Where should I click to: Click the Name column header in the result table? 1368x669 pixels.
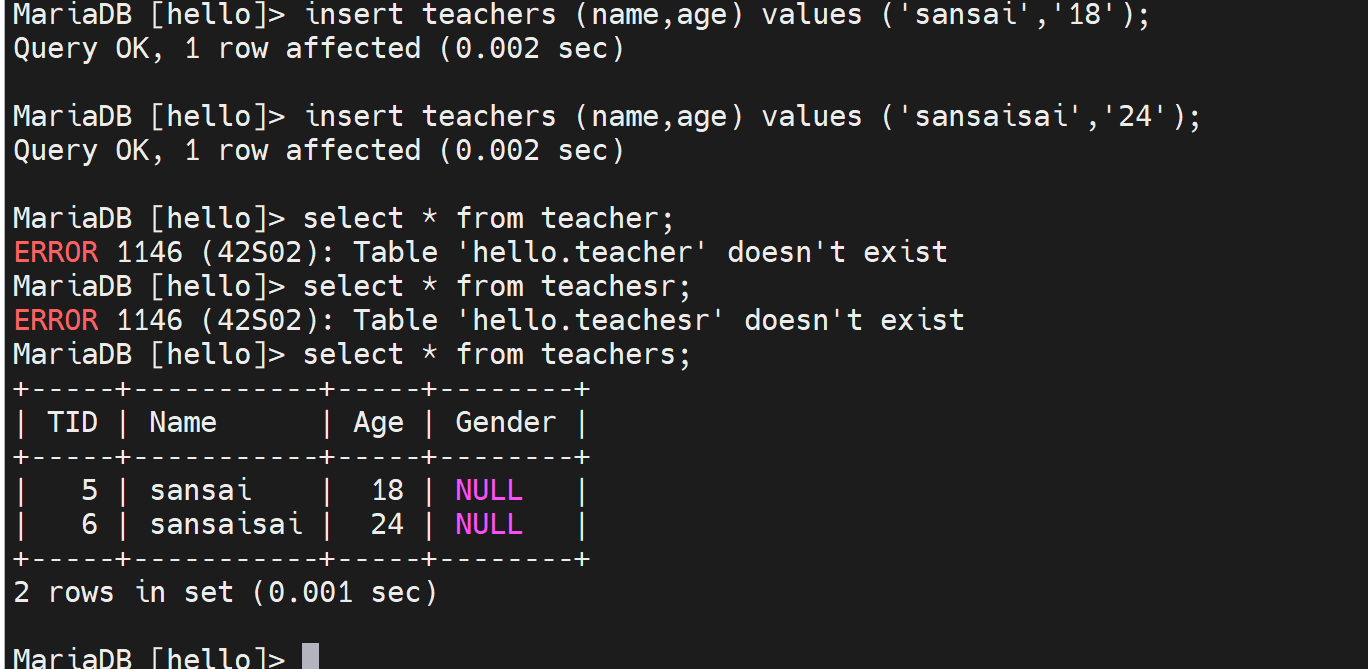pyautogui.click(x=183, y=423)
